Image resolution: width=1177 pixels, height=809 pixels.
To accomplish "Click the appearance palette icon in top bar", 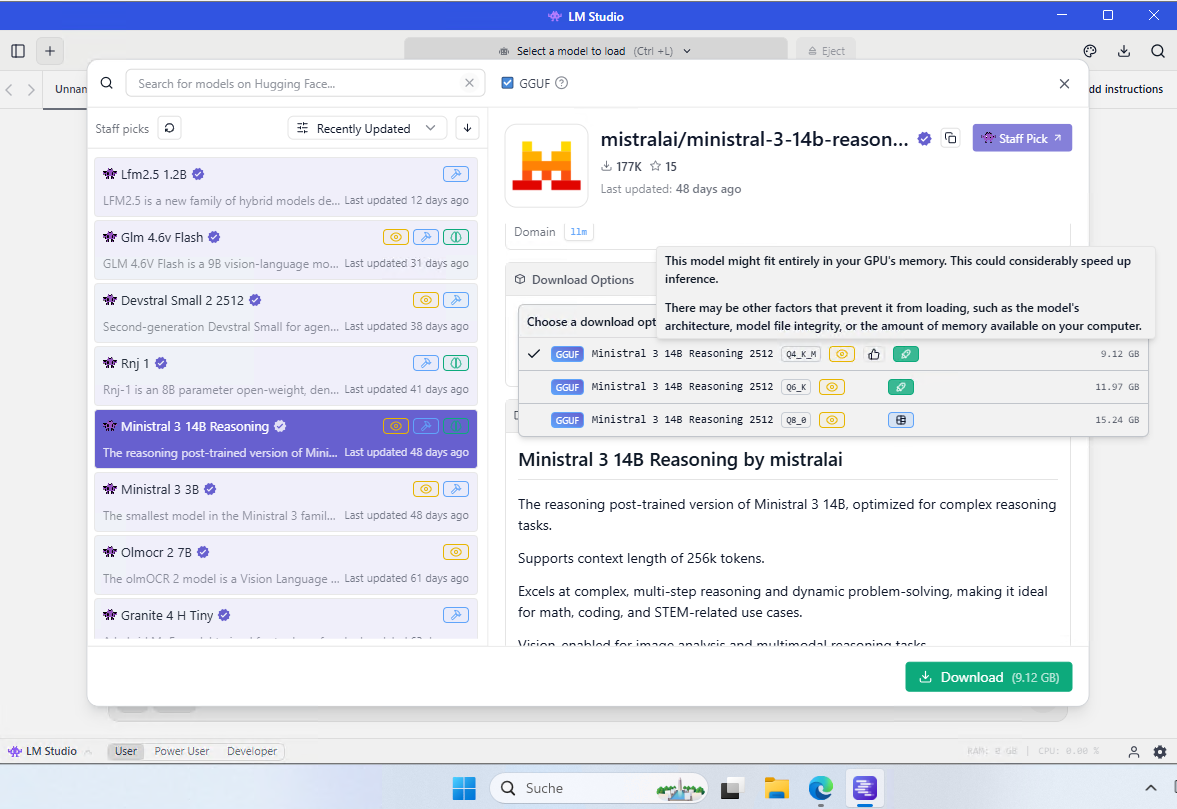I will tap(1091, 51).
